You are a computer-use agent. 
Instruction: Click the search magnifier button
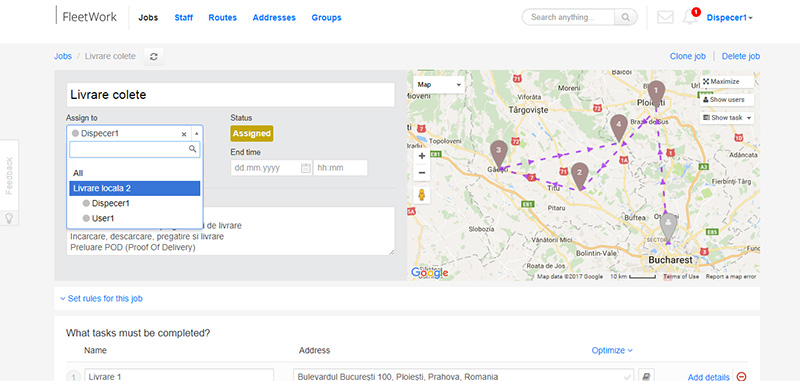pos(626,17)
